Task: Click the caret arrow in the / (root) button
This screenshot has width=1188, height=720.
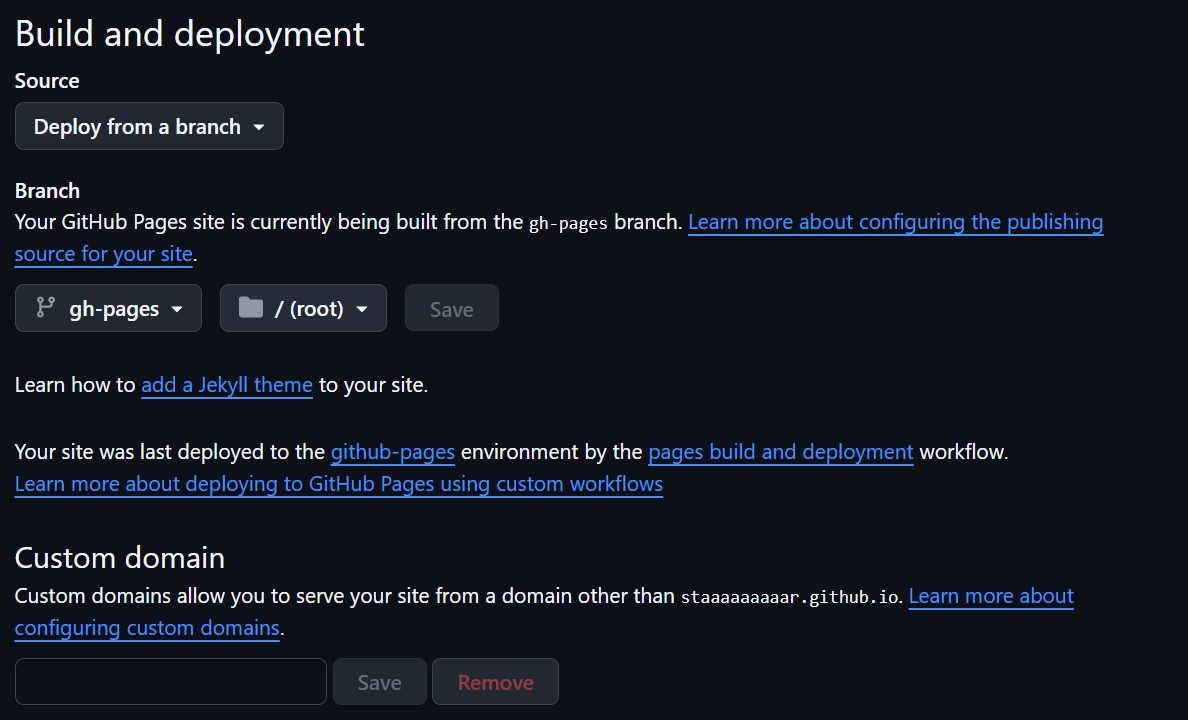Action: 362,309
